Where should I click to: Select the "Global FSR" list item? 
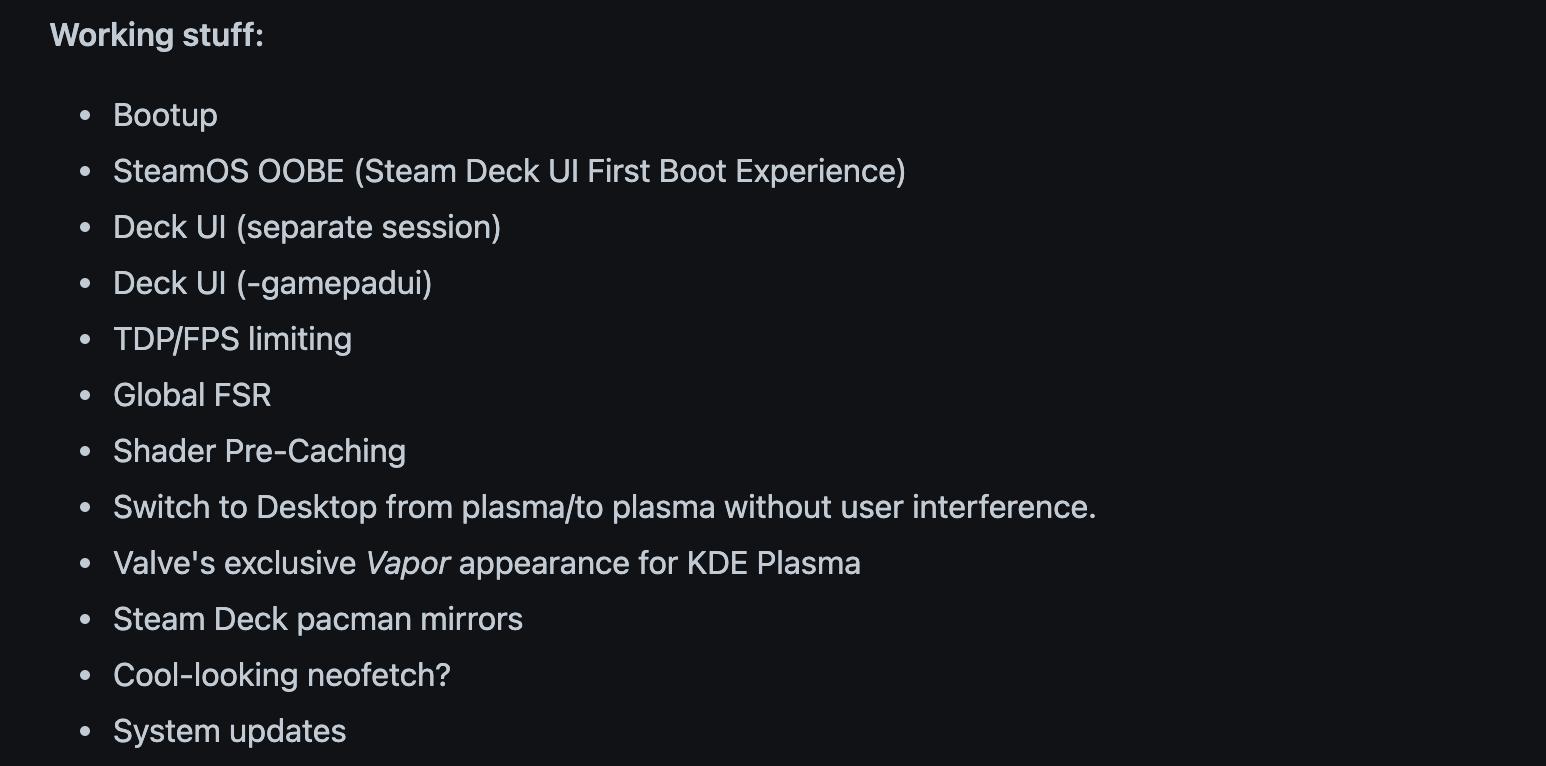point(192,395)
